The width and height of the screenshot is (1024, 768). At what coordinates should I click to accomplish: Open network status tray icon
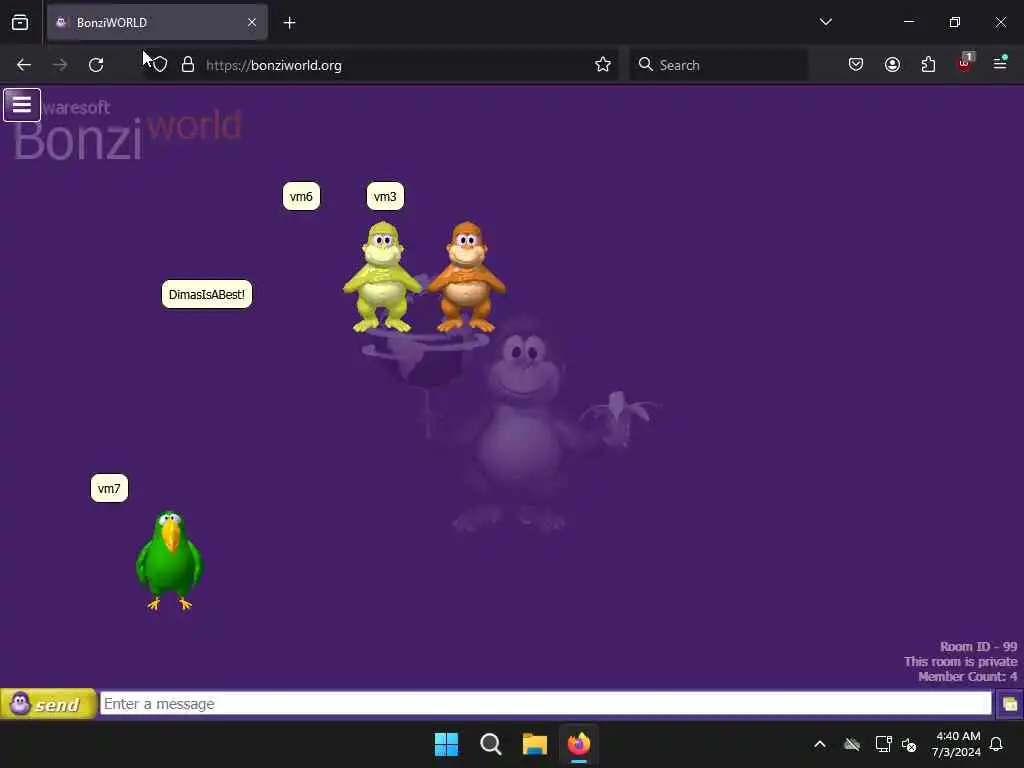click(x=884, y=744)
